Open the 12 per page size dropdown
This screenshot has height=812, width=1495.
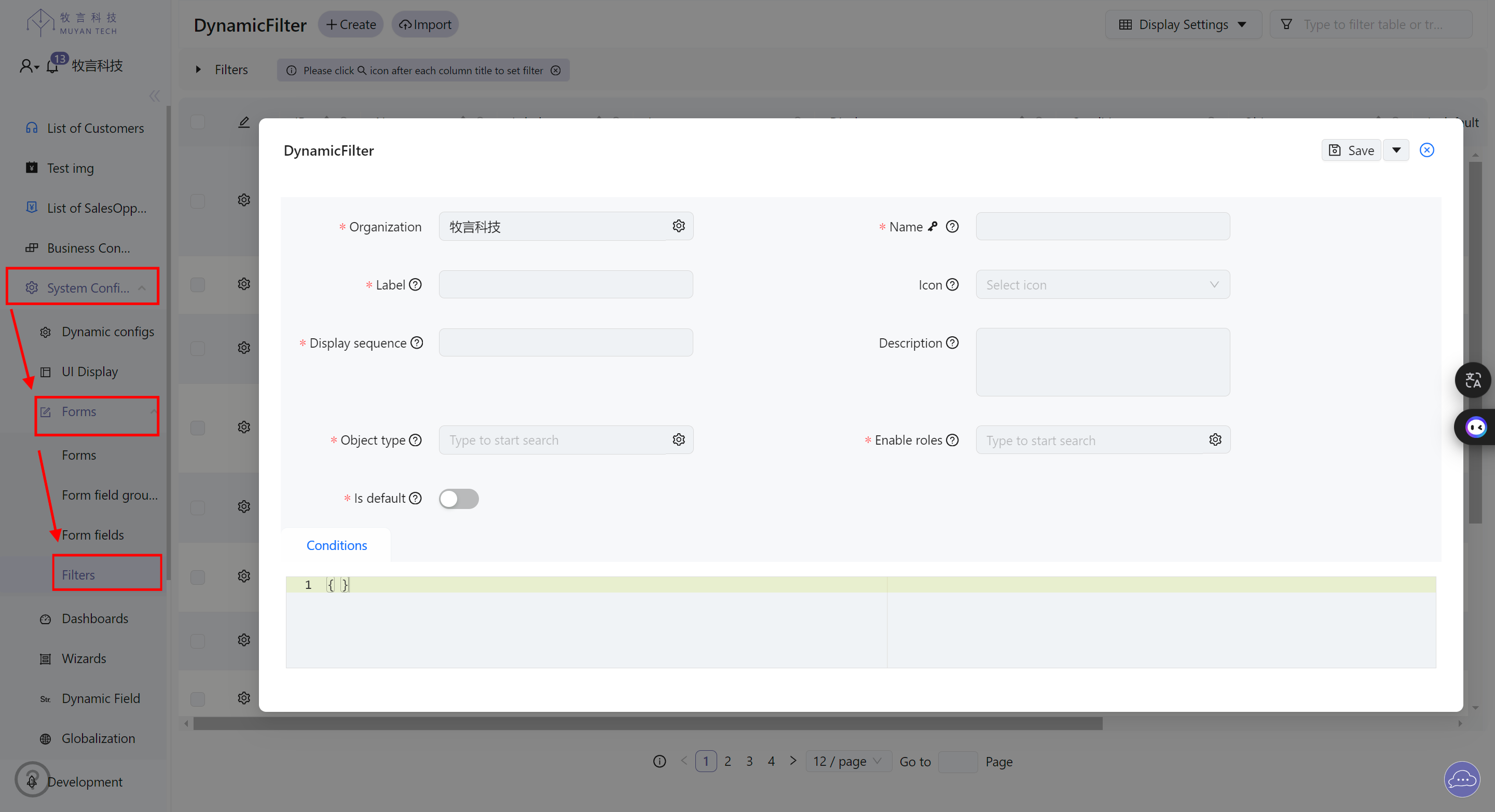pos(848,761)
